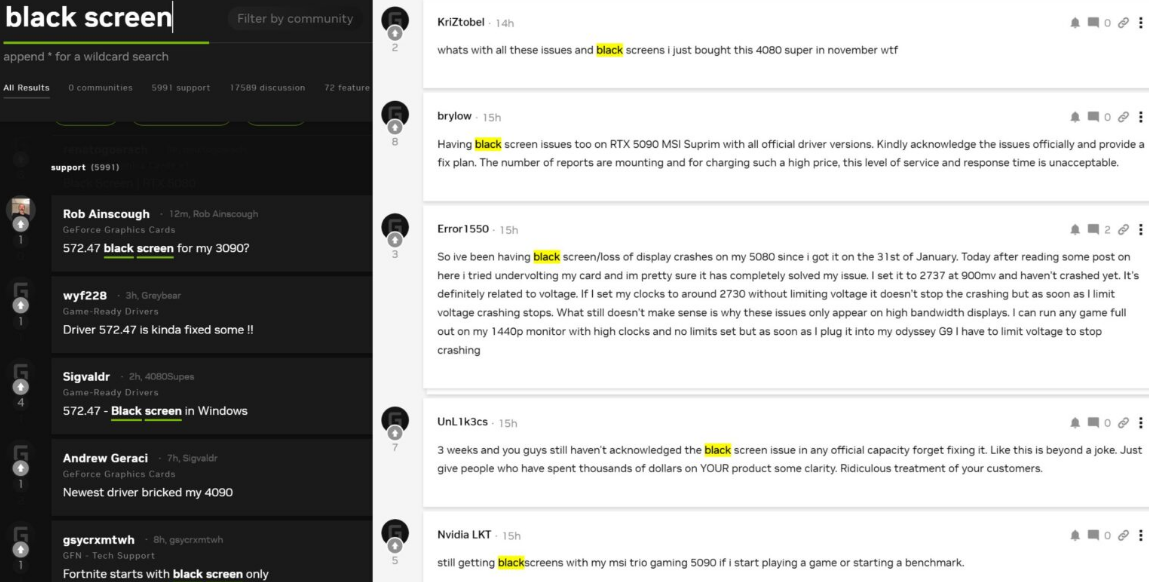Click the Filter by community field
This screenshot has height=582, width=1149.
295,19
